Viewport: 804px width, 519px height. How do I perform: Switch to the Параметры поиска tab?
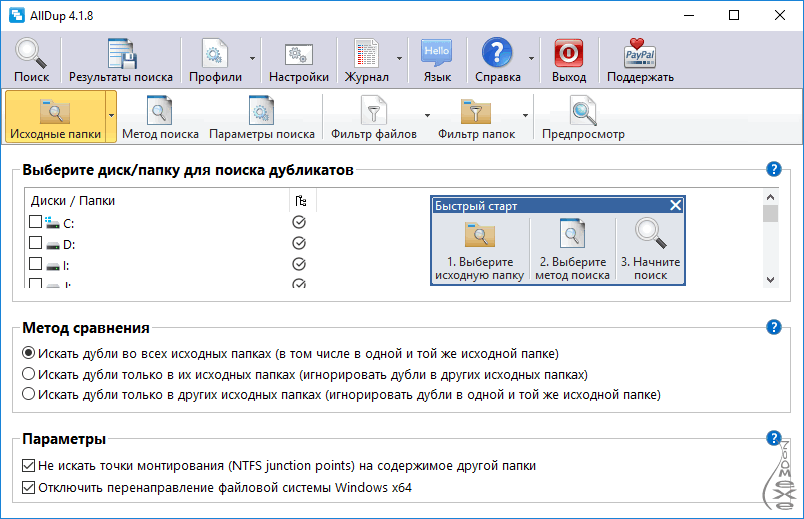pyautogui.click(x=261, y=117)
